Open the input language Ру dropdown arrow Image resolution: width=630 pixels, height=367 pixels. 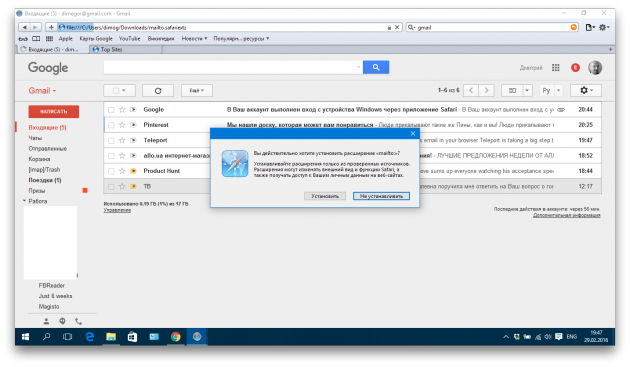[x=558, y=90]
